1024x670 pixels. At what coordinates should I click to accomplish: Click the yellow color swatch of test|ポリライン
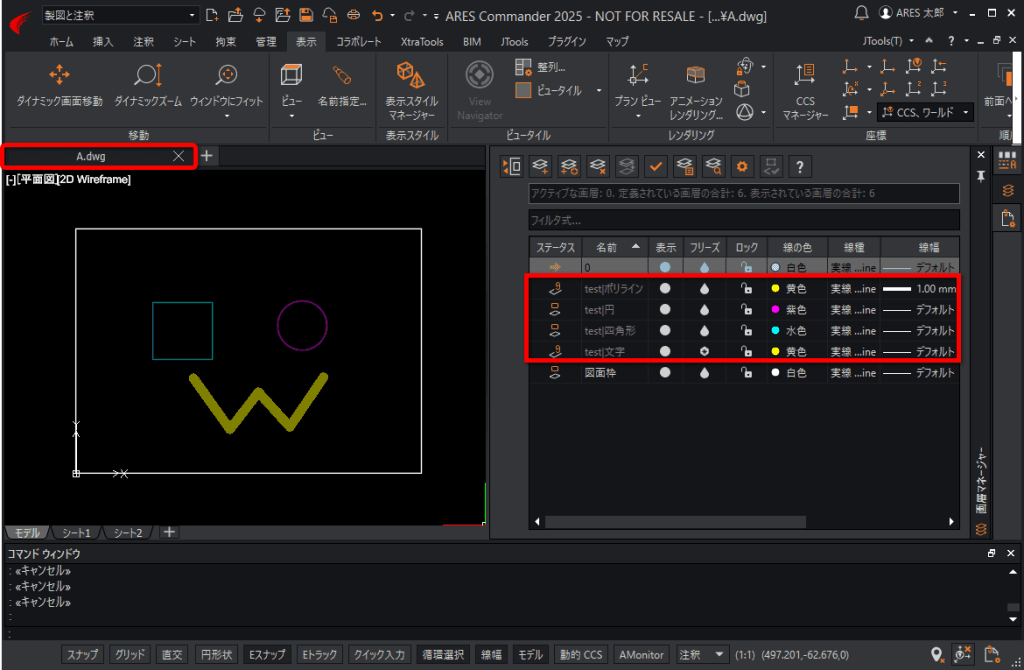tap(775, 288)
